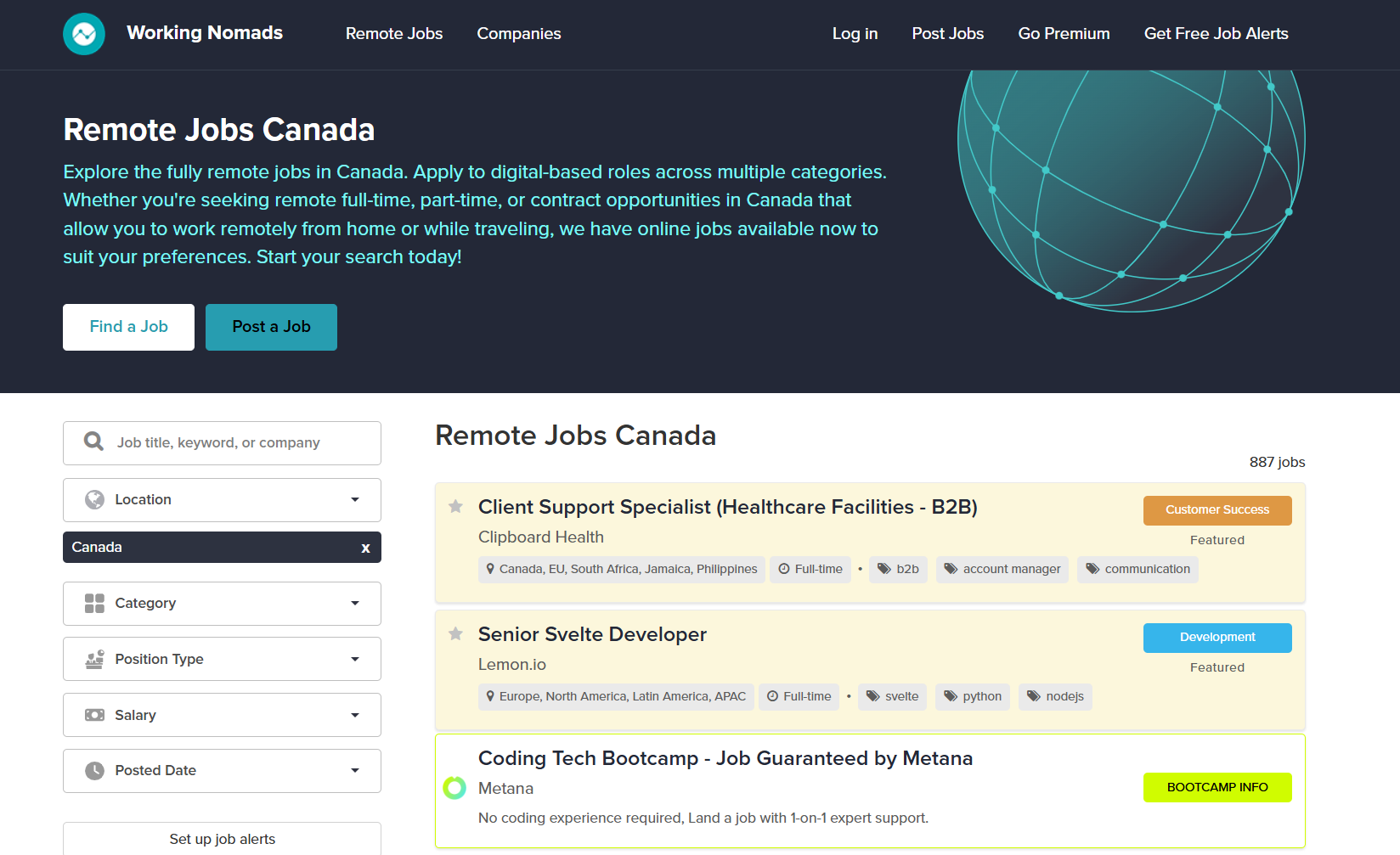This screenshot has height=855, width=1400.
Task: Click the Post a Job button
Action: coord(271,327)
